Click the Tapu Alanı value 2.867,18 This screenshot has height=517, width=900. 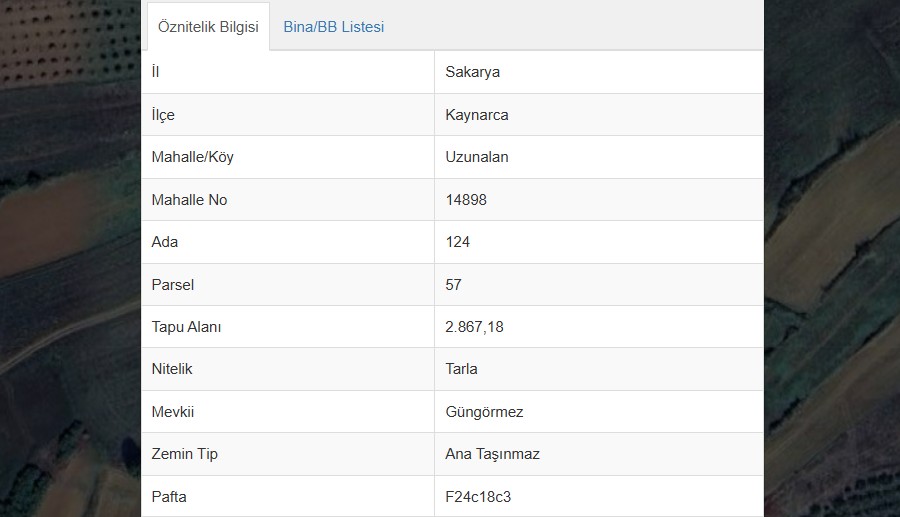474,327
